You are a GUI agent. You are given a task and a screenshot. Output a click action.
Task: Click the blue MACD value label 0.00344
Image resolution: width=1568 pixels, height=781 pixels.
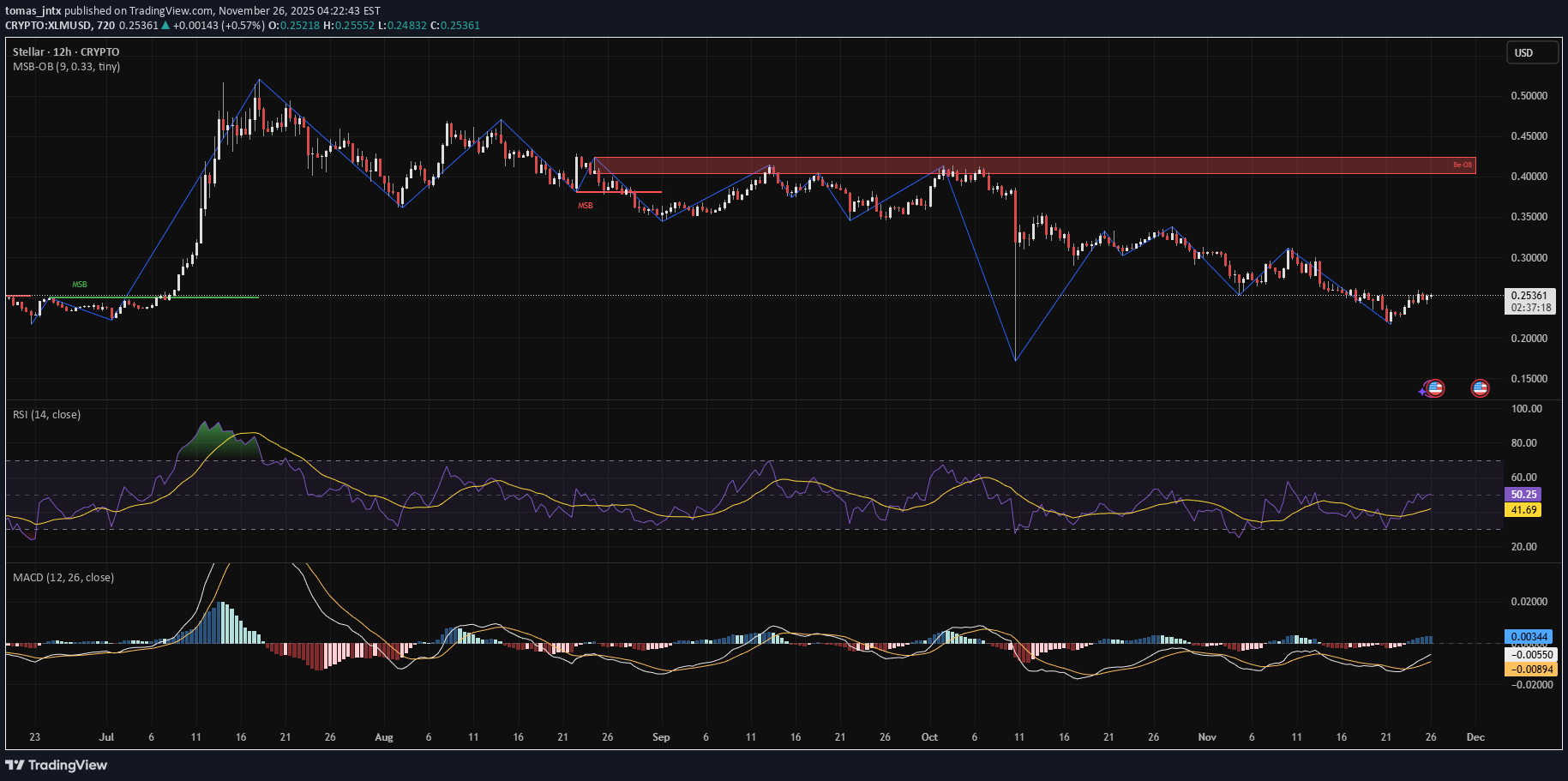(1529, 637)
